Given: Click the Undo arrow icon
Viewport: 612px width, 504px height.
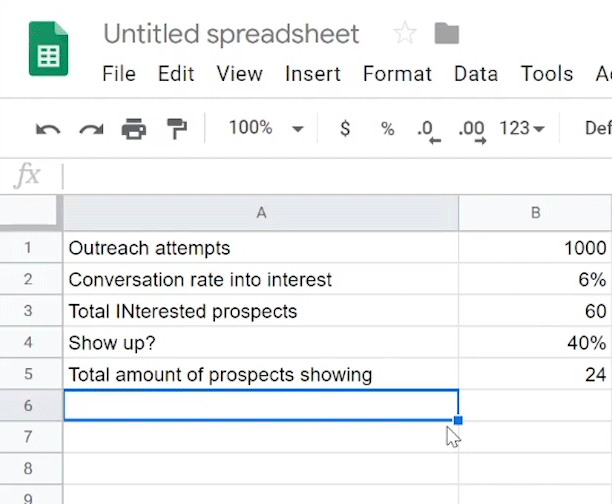Looking at the screenshot, I should coord(47,128).
